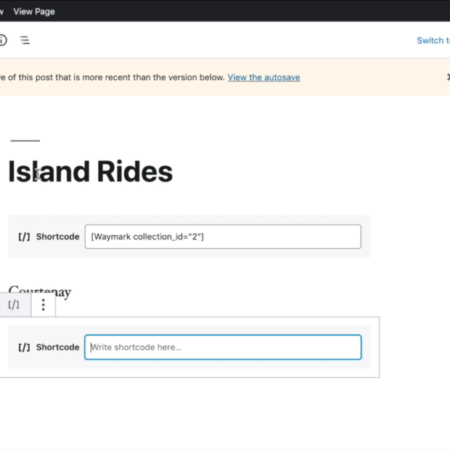The width and height of the screenshot is (450, 450).
Task: Click the second Shortcode block label
Action: [x=58, y=347]
